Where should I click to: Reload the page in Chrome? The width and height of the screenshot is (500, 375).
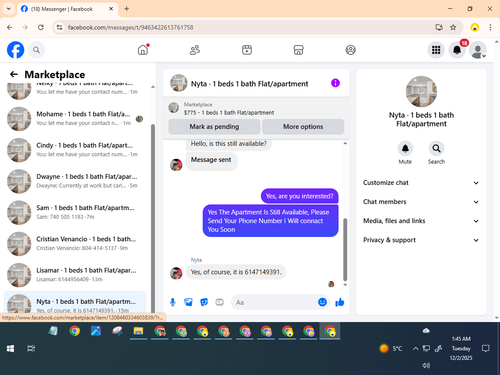point(41,27)
